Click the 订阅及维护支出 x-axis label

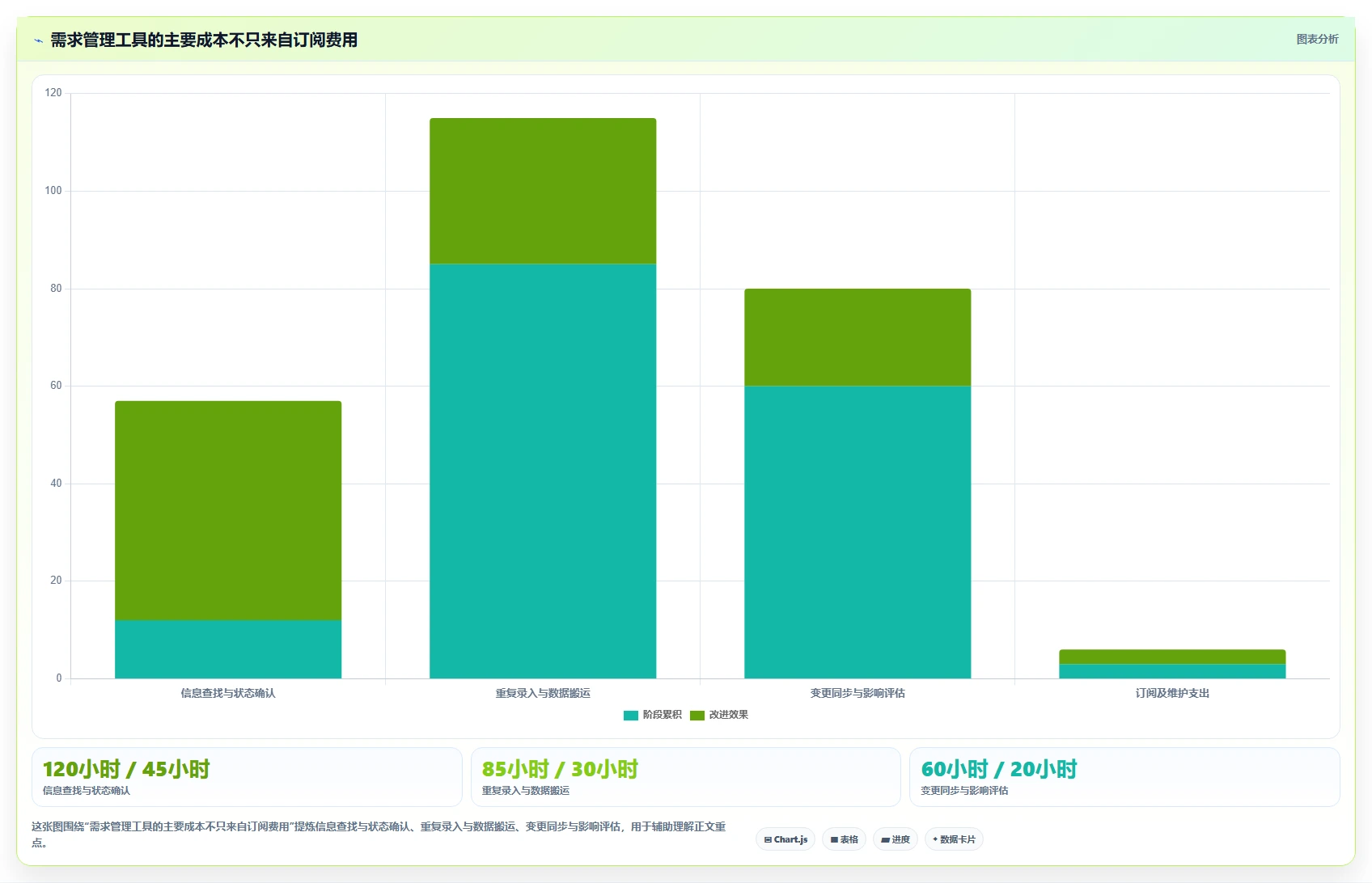[x=1172, y=693]
